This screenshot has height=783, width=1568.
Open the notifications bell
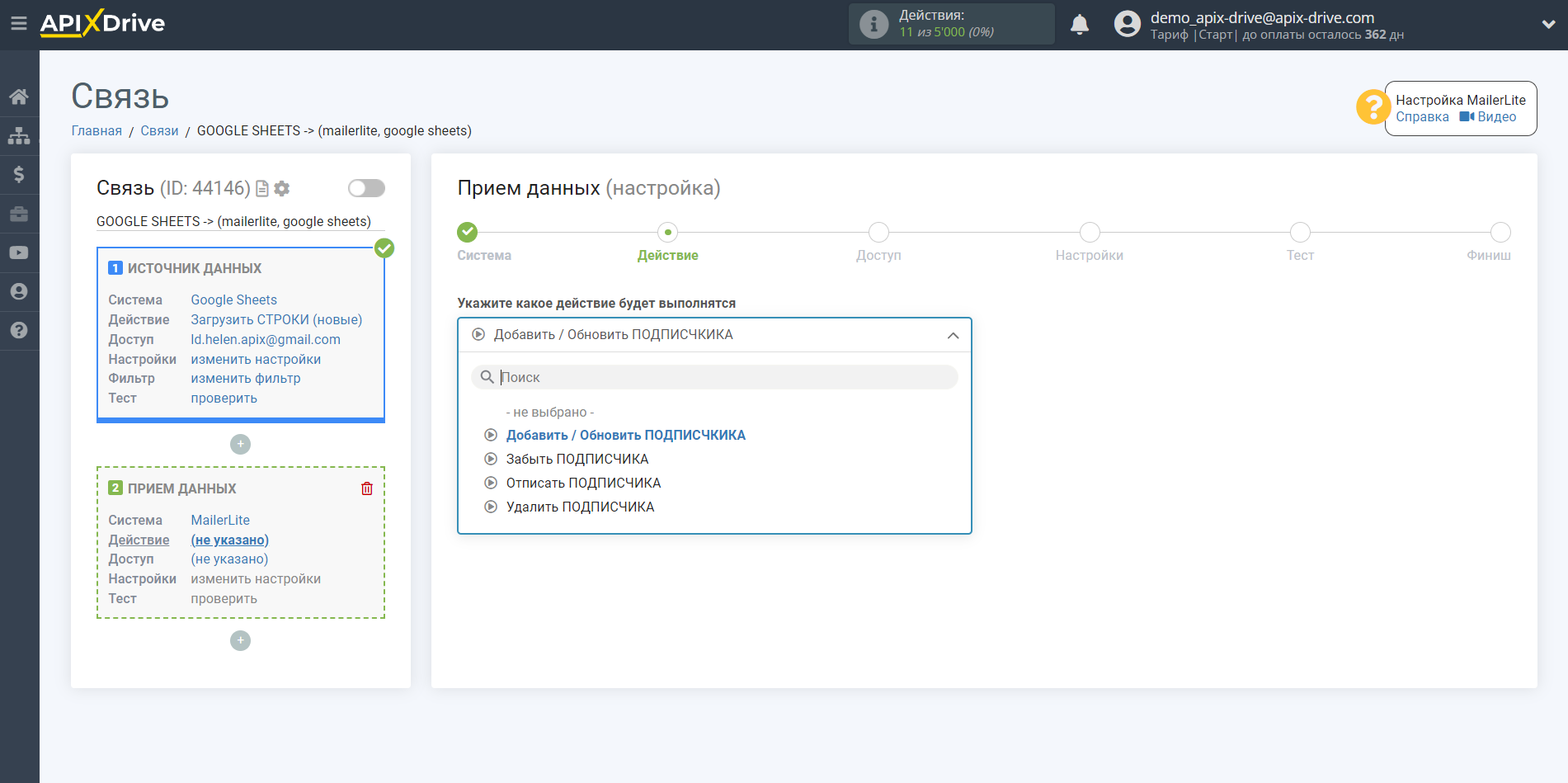pos(1080,25)
